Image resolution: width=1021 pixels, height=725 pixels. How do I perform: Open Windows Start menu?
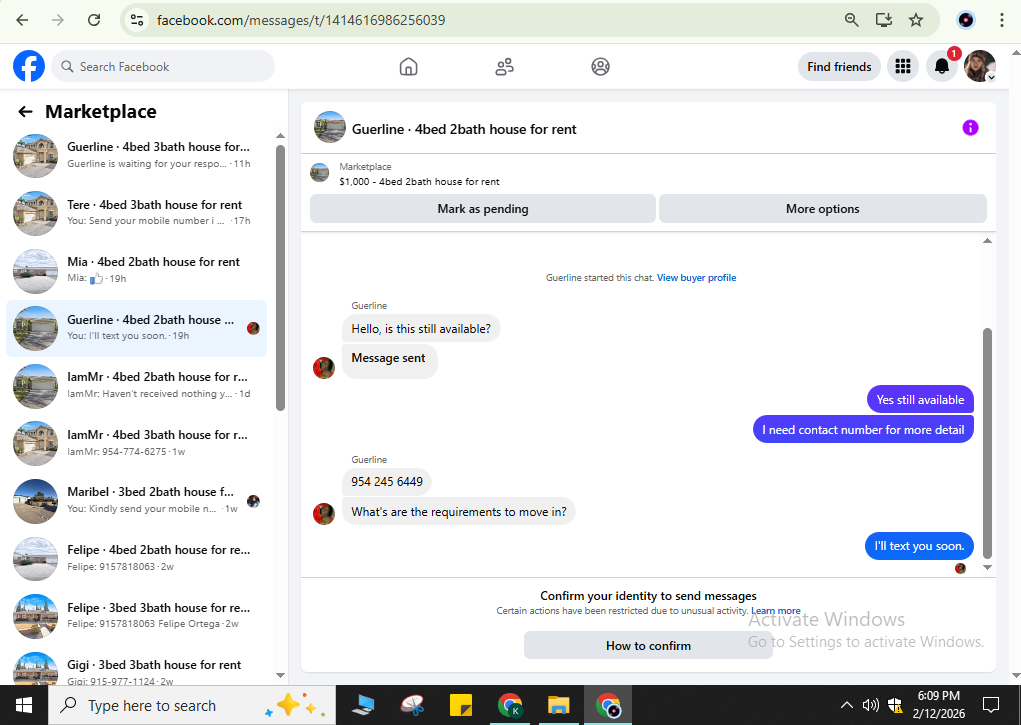click(x=24, y=705)
